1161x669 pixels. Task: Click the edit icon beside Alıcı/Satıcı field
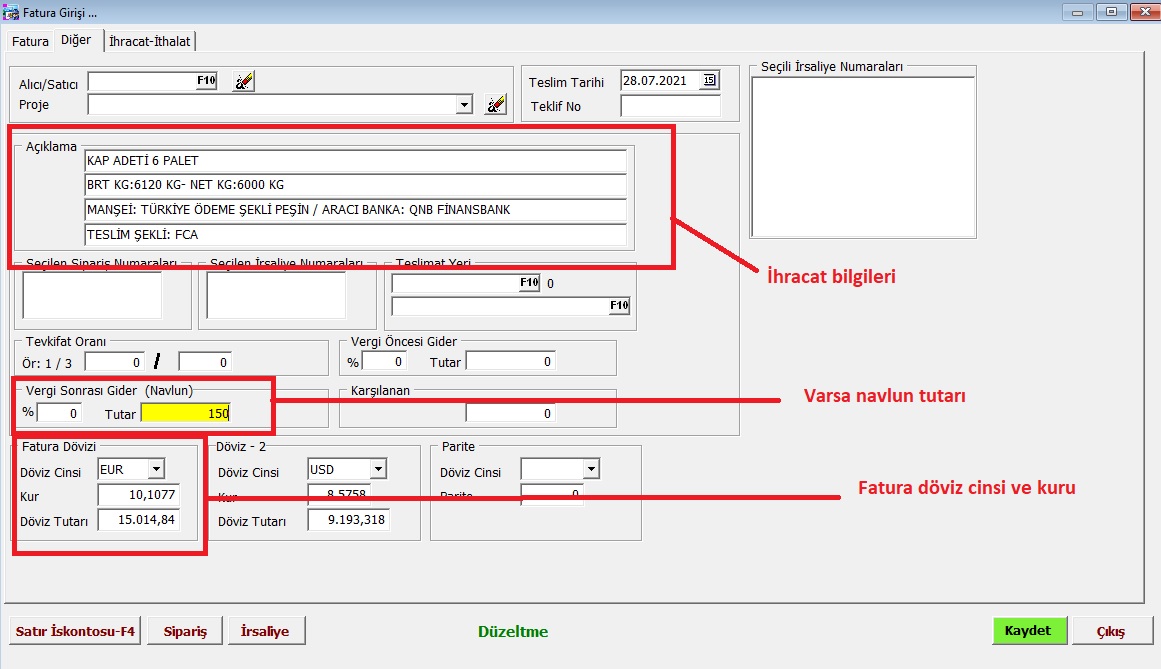click(x=243, y=82)
